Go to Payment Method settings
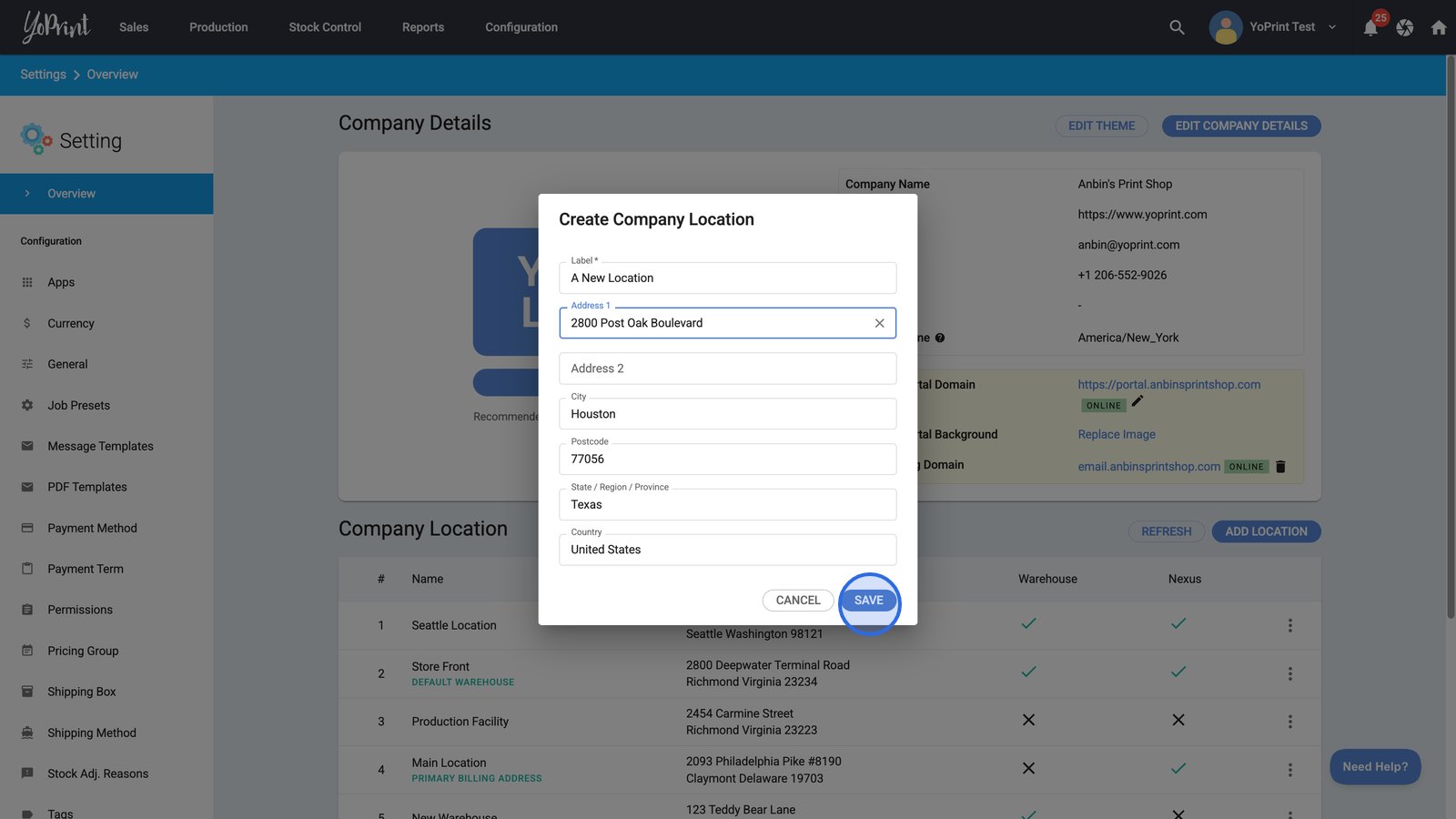 pos(92,528)
